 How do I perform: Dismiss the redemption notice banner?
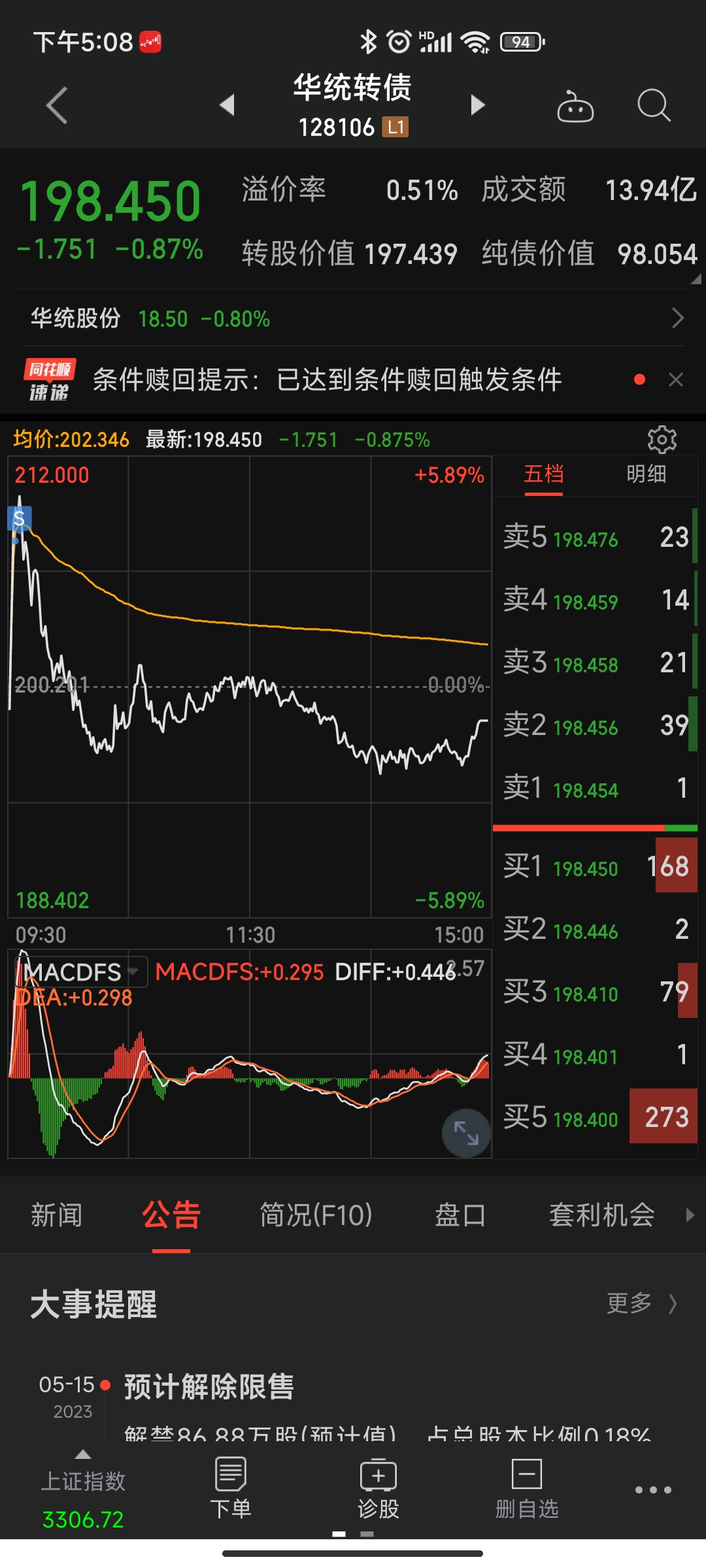click(x=676, y=380)
